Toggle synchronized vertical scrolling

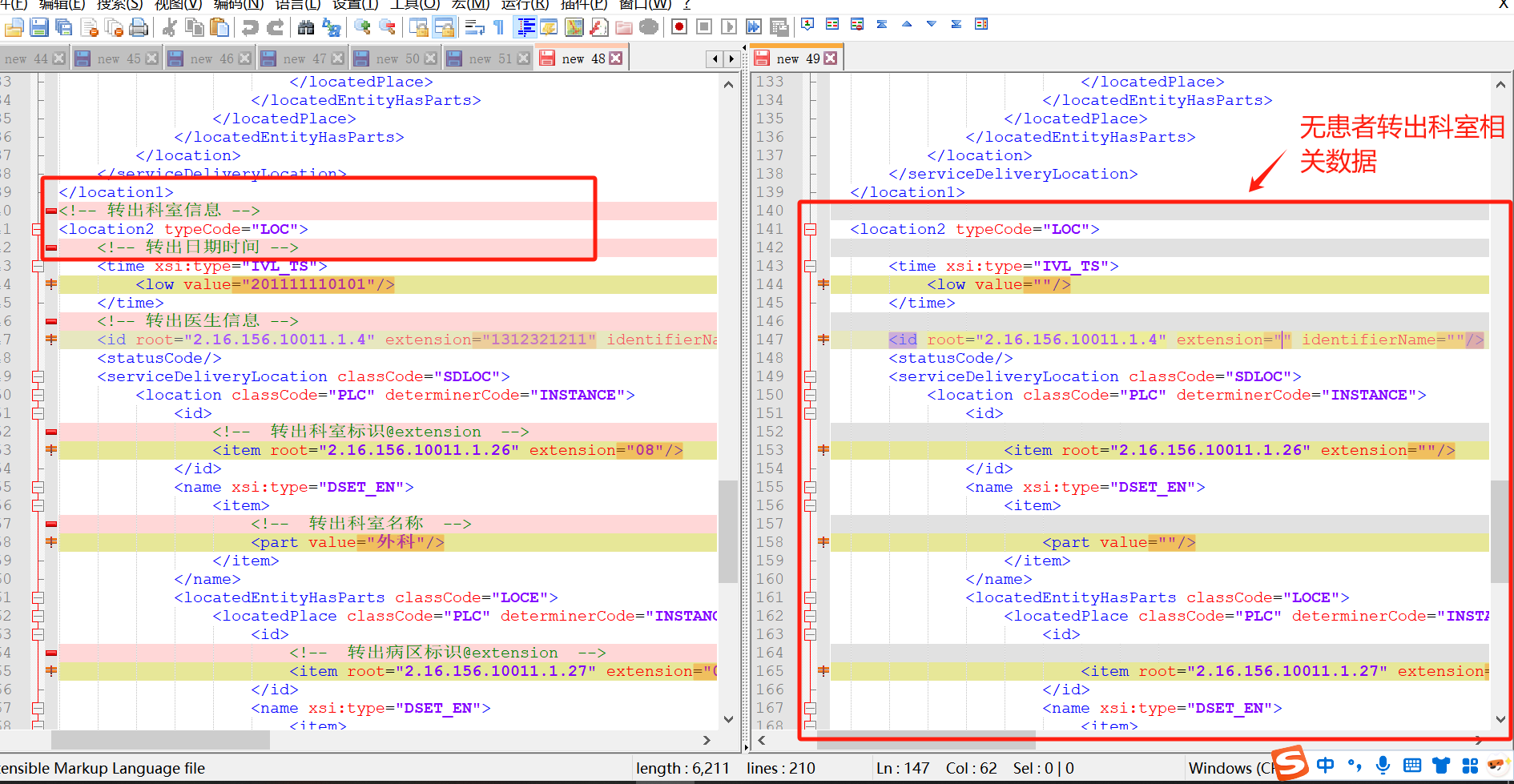coord(419,28)
